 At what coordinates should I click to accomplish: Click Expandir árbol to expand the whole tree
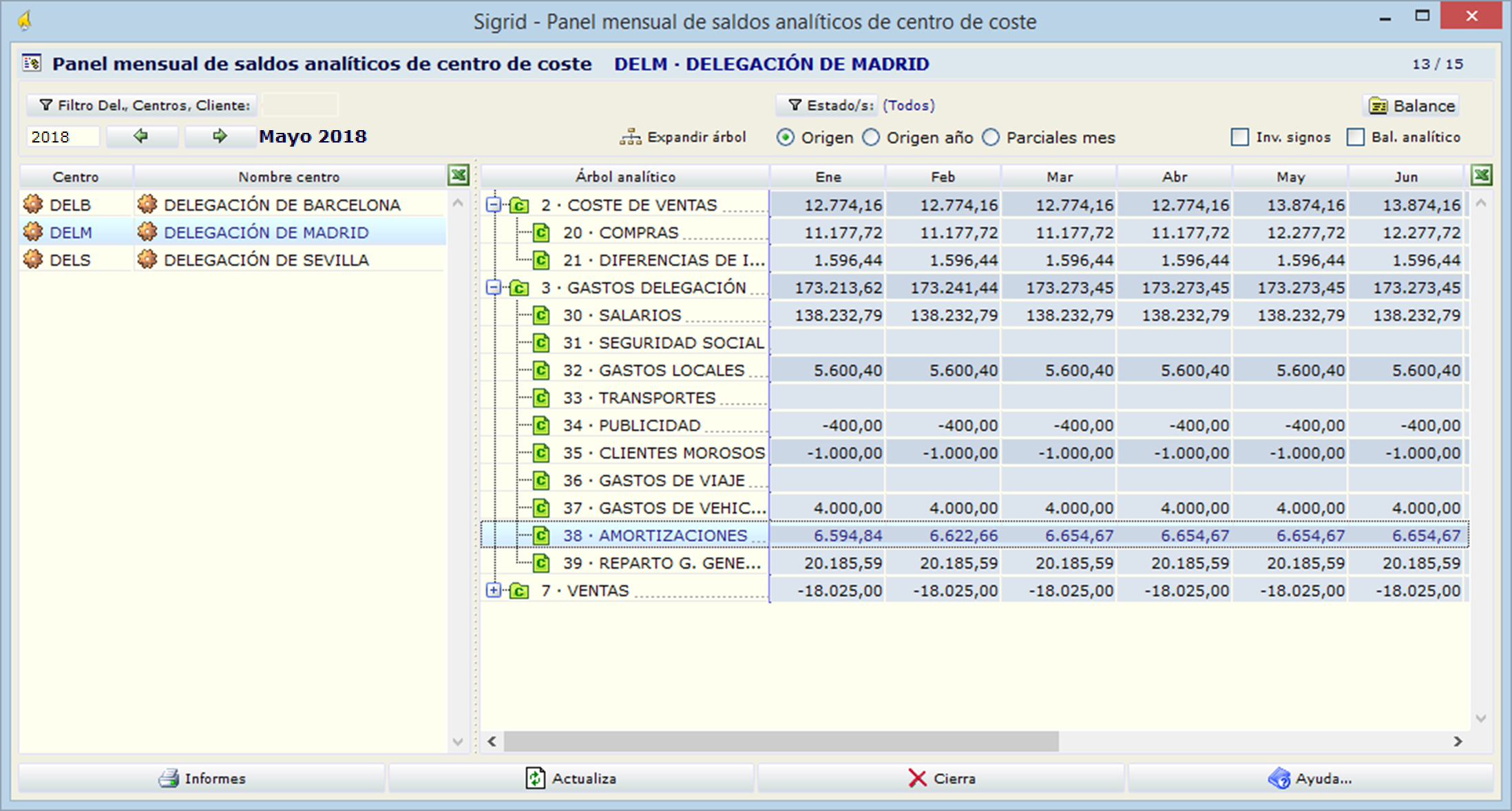tap(683, 137)
